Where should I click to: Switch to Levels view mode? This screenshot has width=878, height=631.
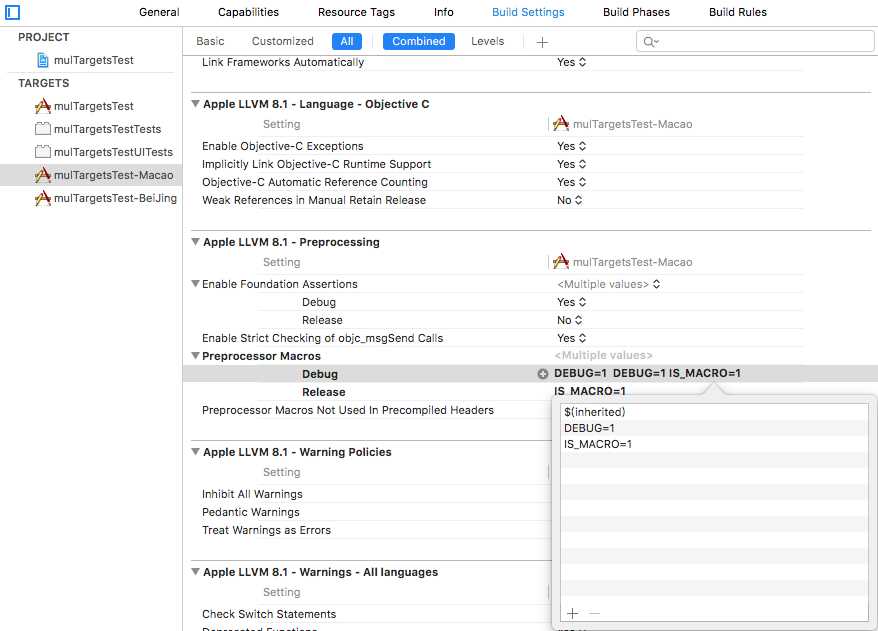point(487,41)
